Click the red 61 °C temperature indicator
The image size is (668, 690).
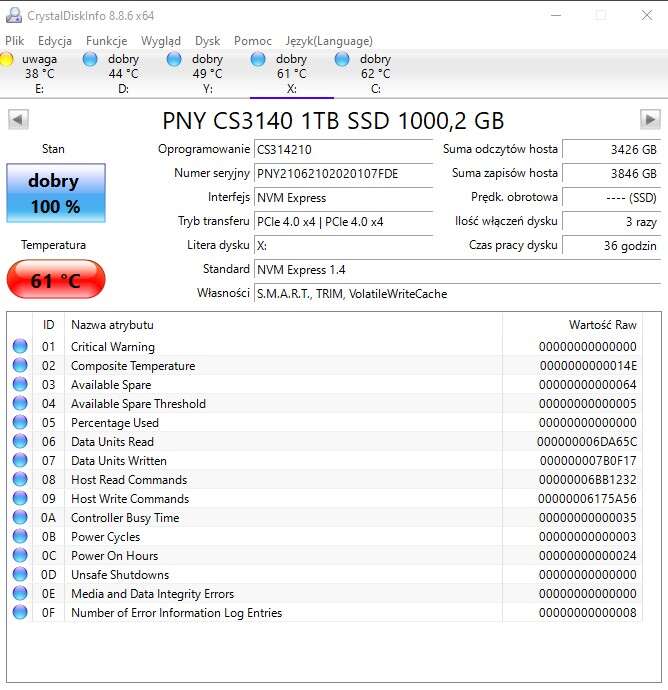click(x=55, y=280)
